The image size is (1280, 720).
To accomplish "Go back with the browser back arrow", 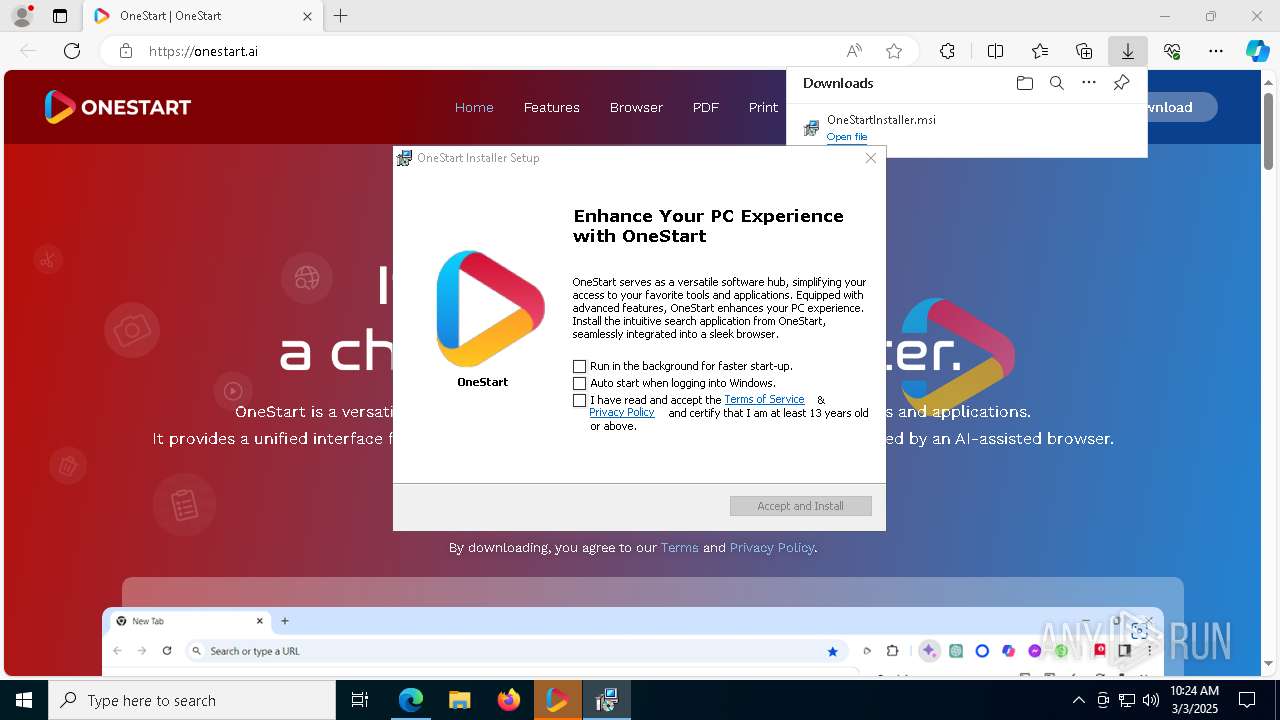I will [x=28, y=51].
